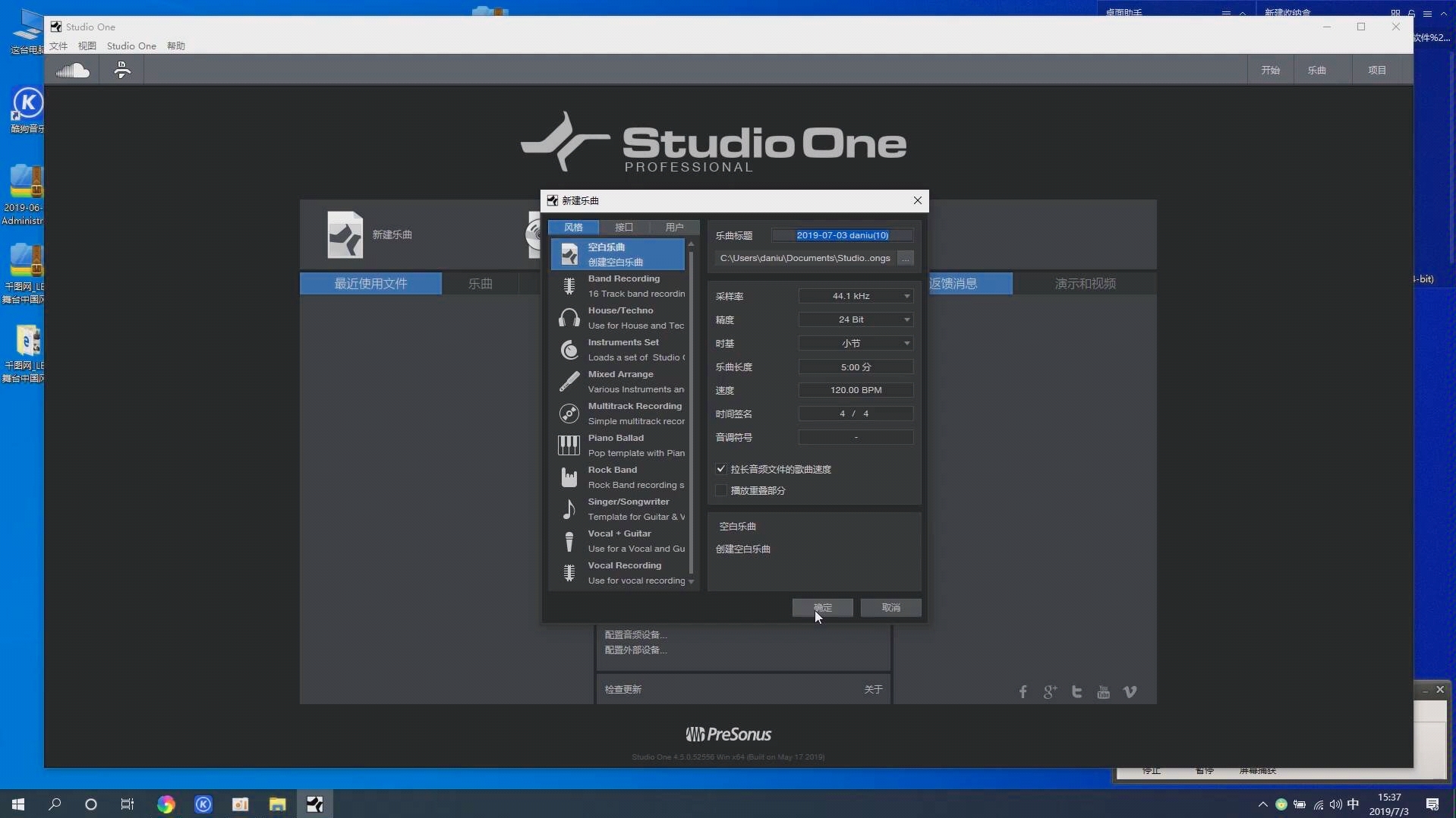Click the YouTube icon near the bottom
The image size is (1456, 818).
(x=1103, y=691)
